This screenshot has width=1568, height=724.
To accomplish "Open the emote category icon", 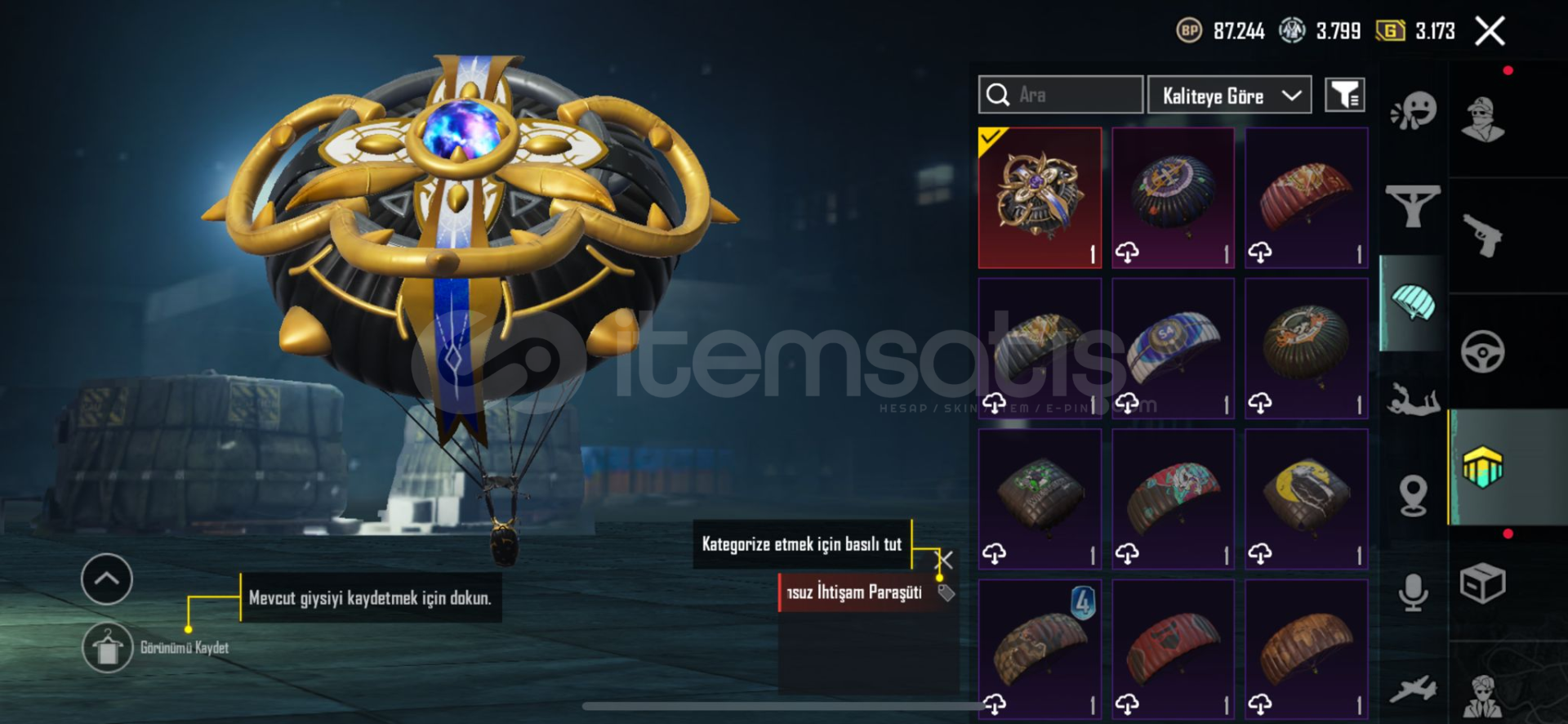I will (x=1414, y=110).
